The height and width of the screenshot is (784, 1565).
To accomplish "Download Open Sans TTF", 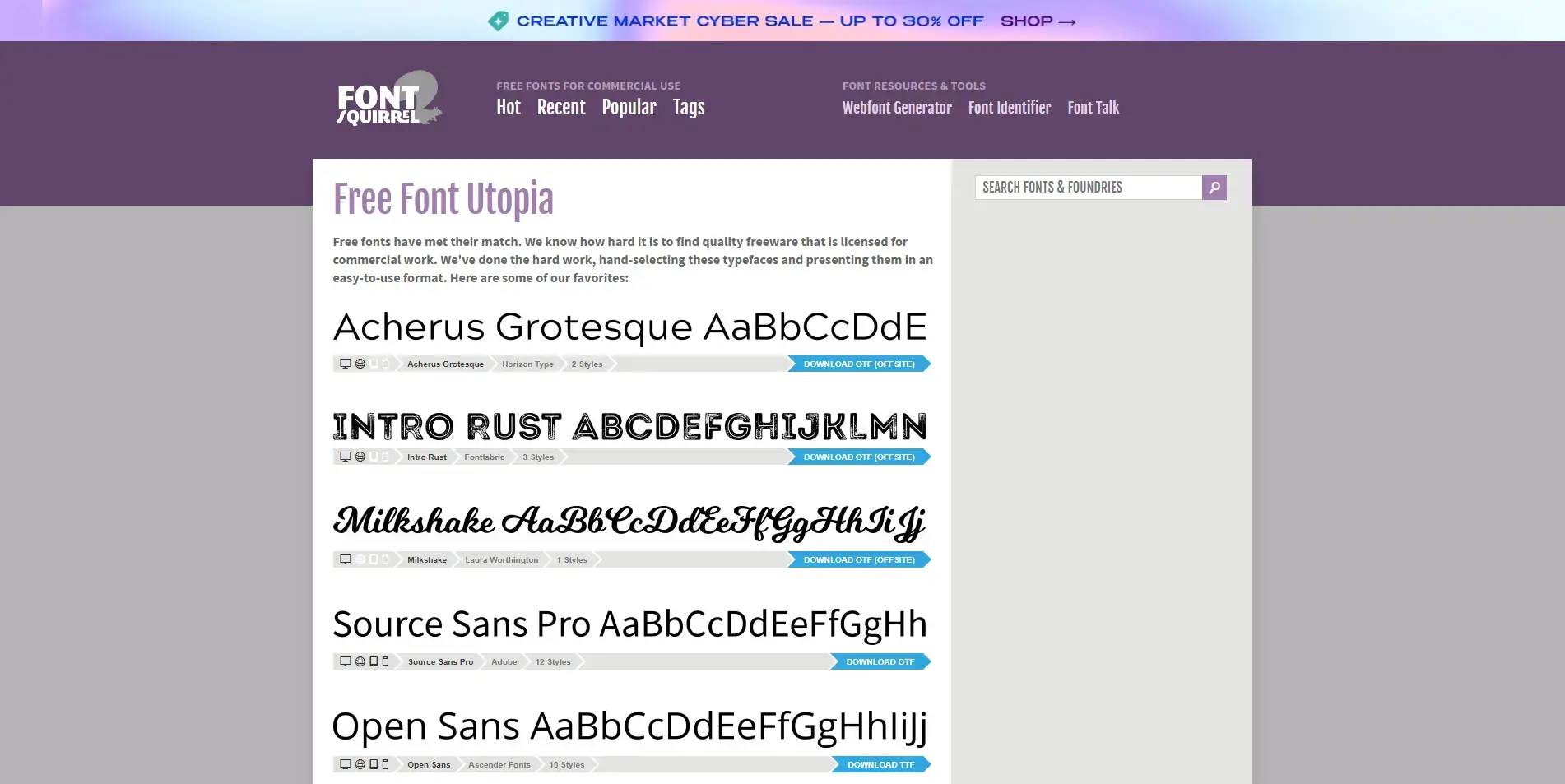I will [x=881, y=764].
